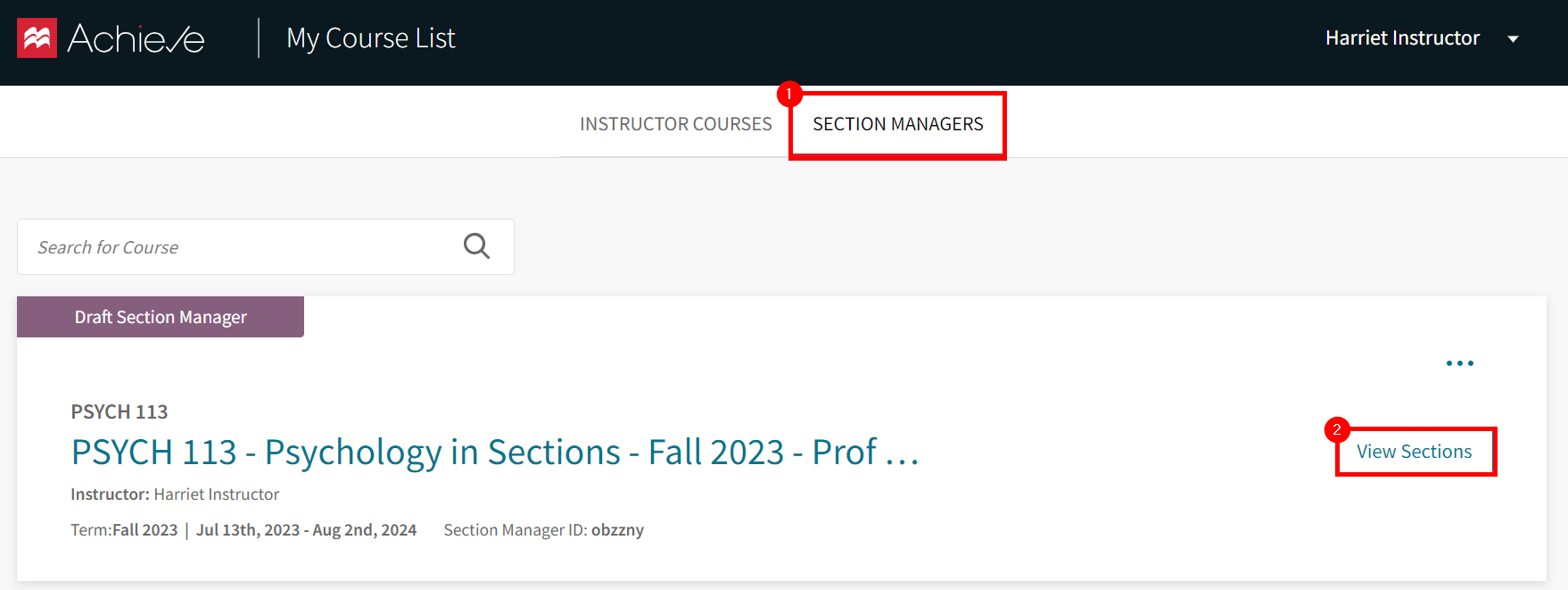Open the ellipsis options menu for PSYCH 113
The width and height of the screenshot is (1568, 590).
[1460, 362]
